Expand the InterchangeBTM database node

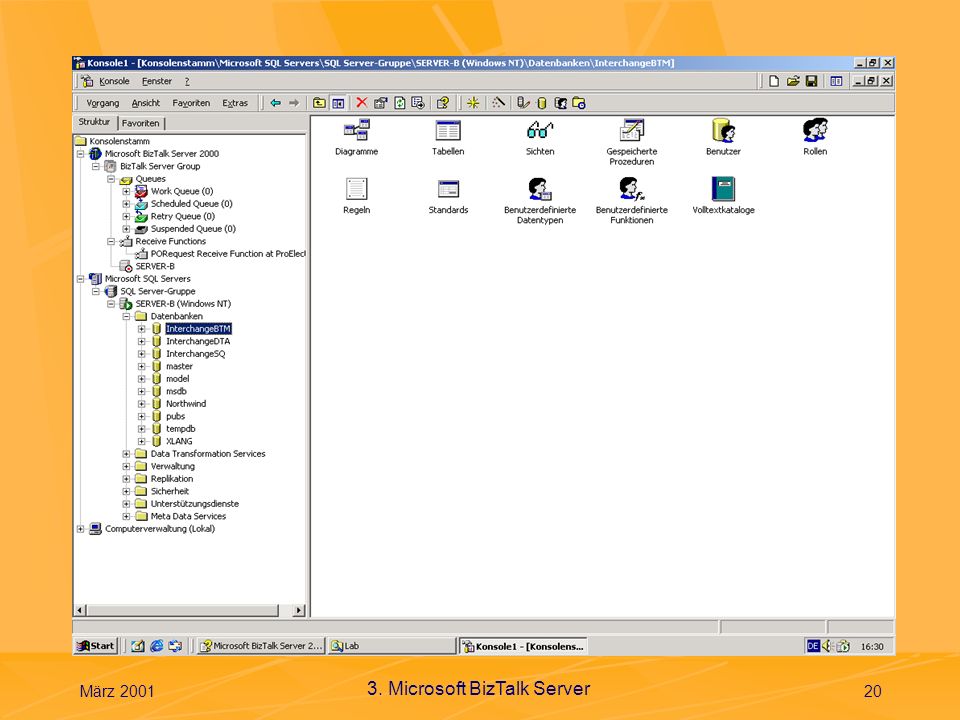[141, 329]
